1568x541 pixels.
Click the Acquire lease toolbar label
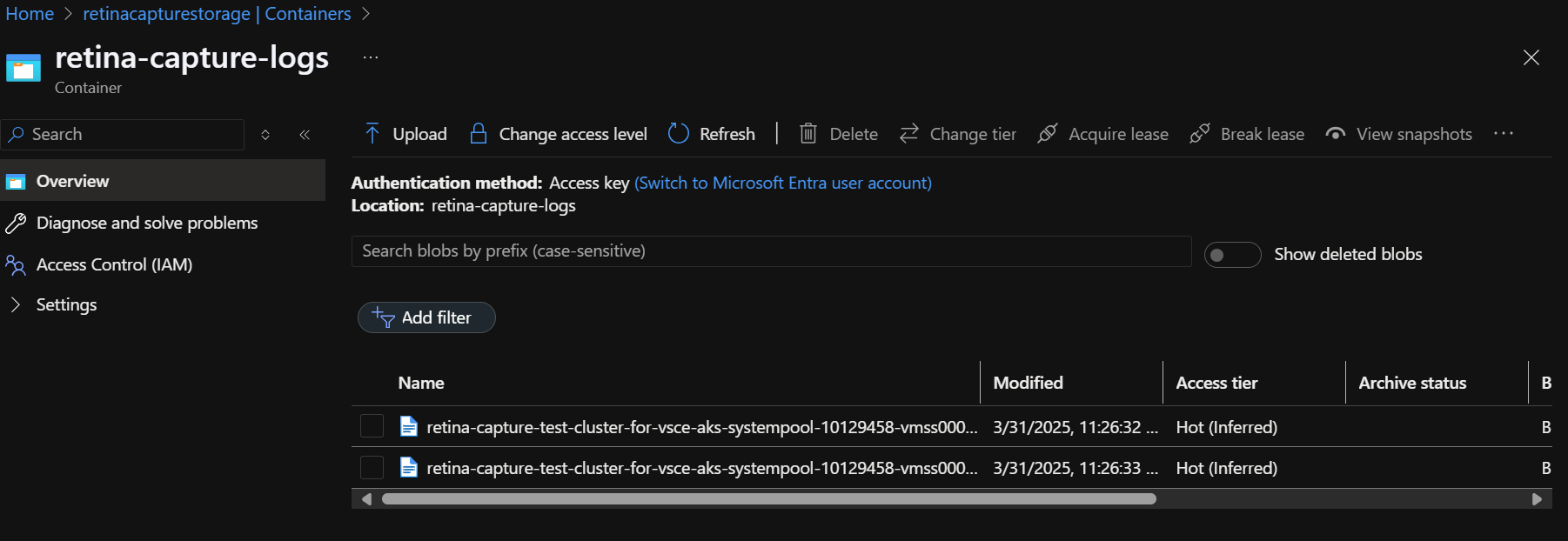coord(1118,134)
